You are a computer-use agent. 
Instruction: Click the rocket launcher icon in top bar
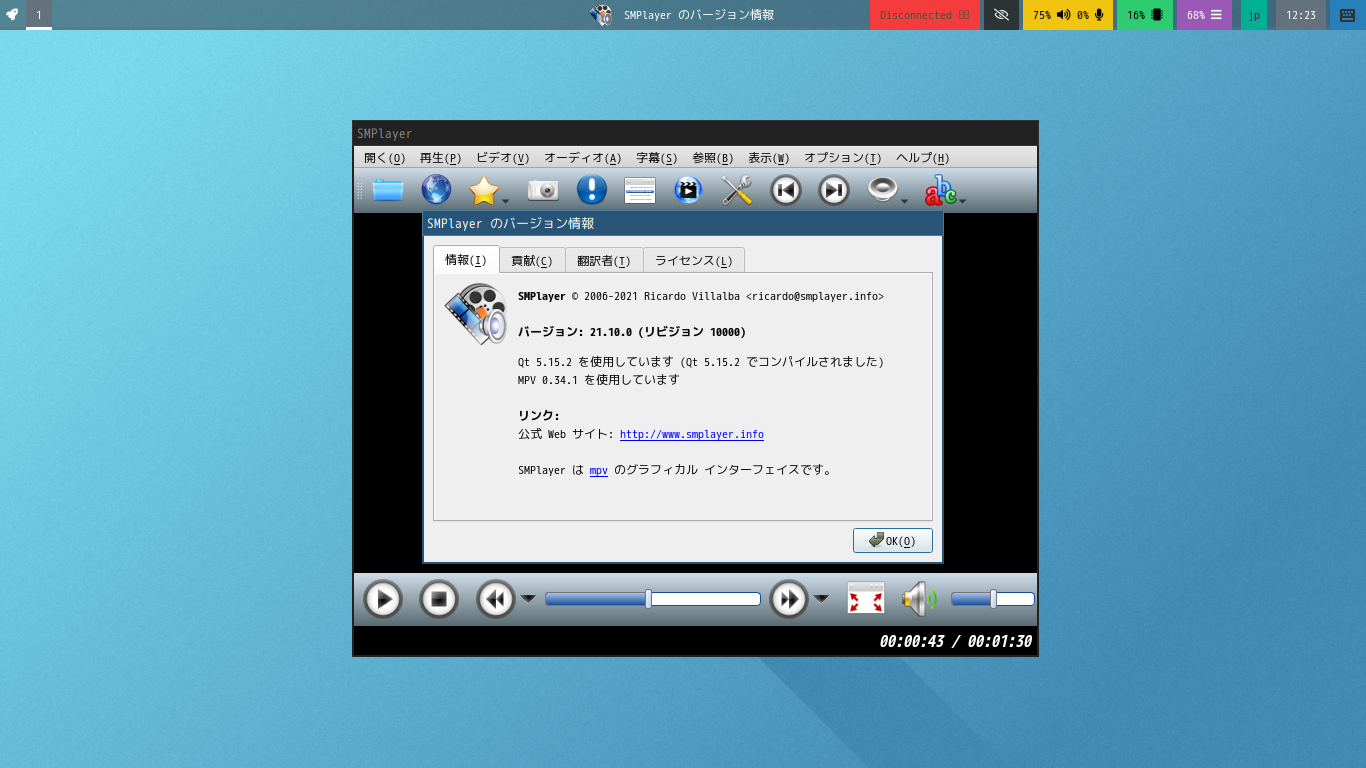pyautogui.click(x=12, y=15)
